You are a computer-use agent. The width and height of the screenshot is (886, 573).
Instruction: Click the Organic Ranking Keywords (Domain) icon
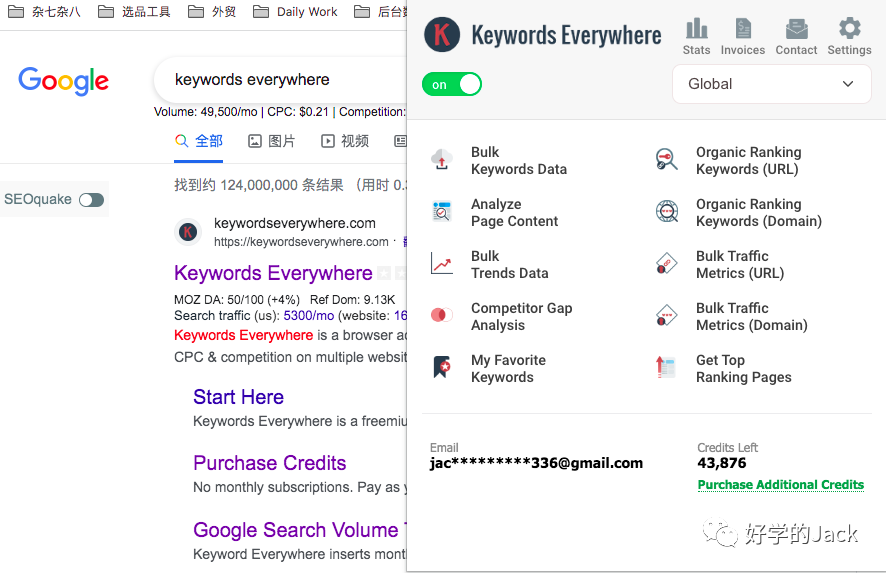point(667,211)
